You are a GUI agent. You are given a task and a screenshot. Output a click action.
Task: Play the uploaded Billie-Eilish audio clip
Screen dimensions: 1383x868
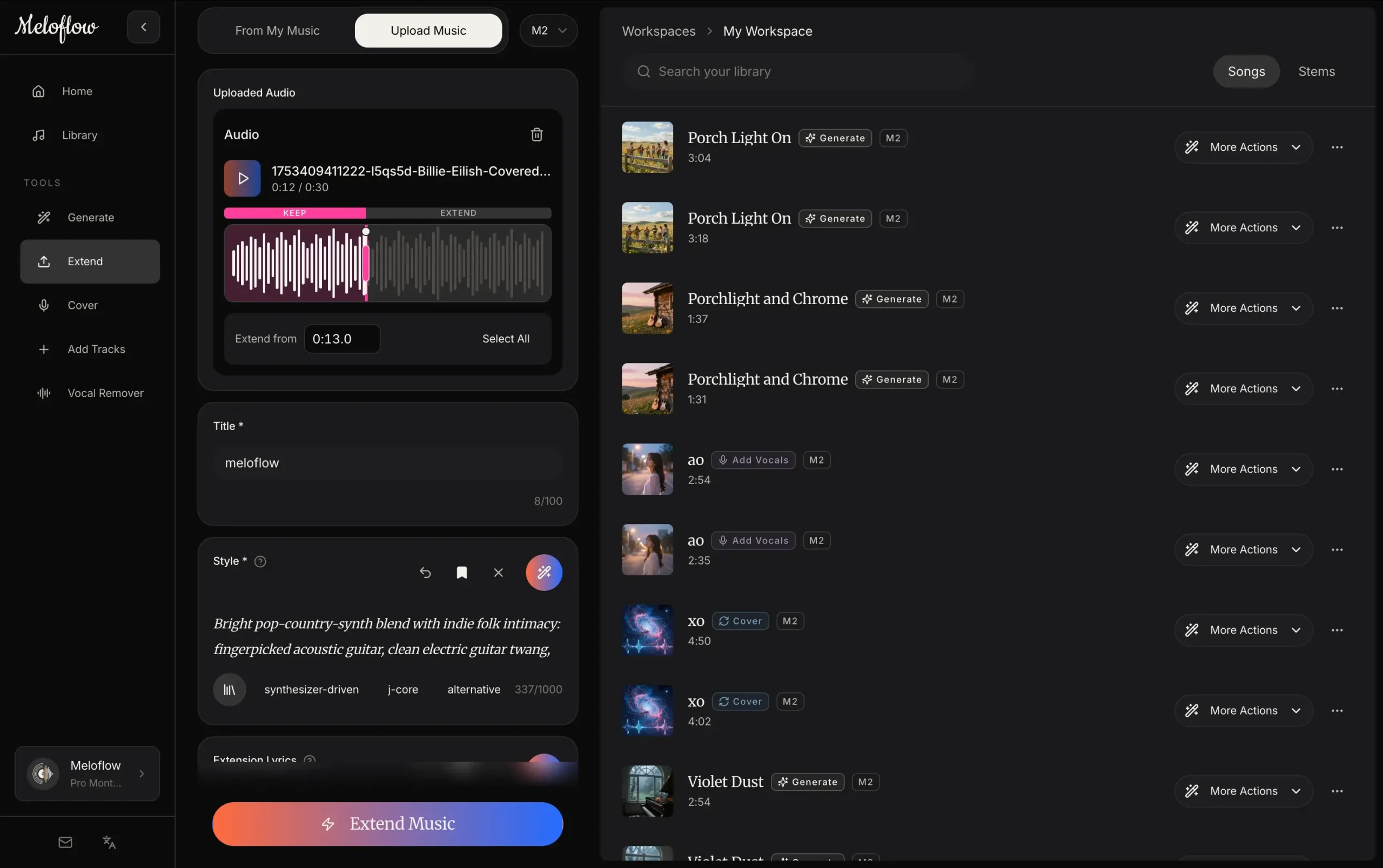point(241,178)
